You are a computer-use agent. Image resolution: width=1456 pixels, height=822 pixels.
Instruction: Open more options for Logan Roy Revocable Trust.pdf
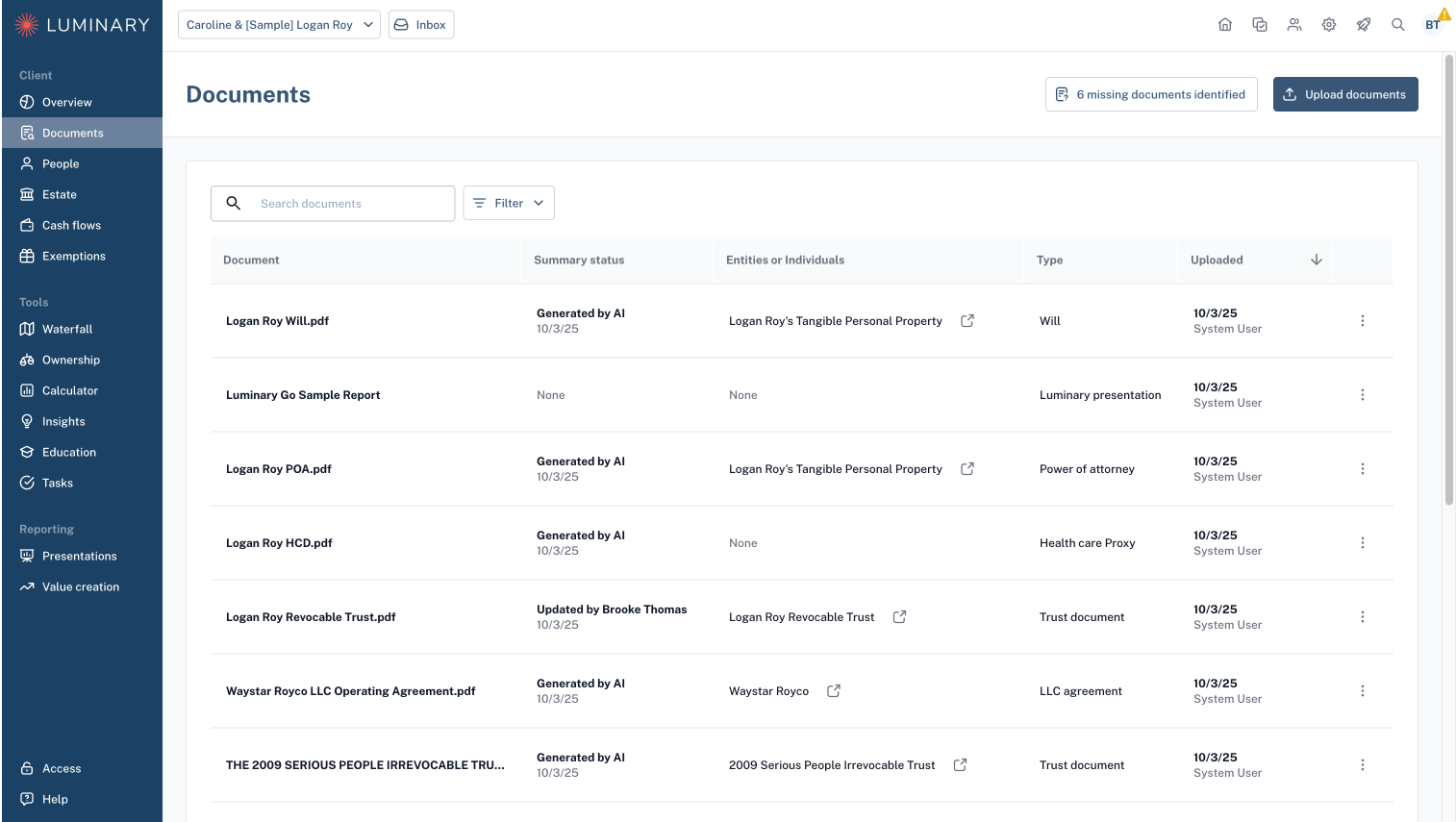1363,617
